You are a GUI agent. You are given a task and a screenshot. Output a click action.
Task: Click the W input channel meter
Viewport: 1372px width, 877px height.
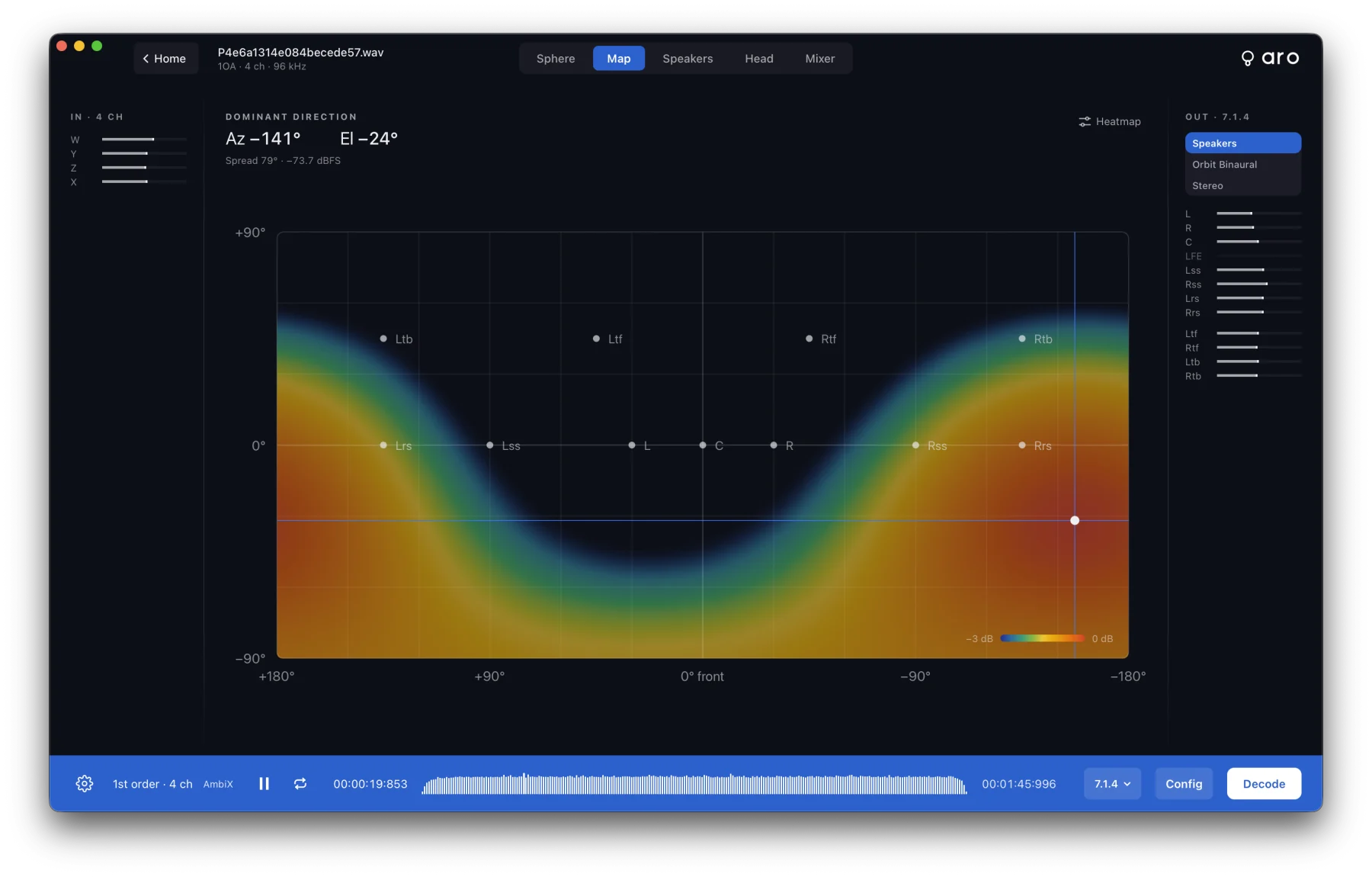[144, 140]
